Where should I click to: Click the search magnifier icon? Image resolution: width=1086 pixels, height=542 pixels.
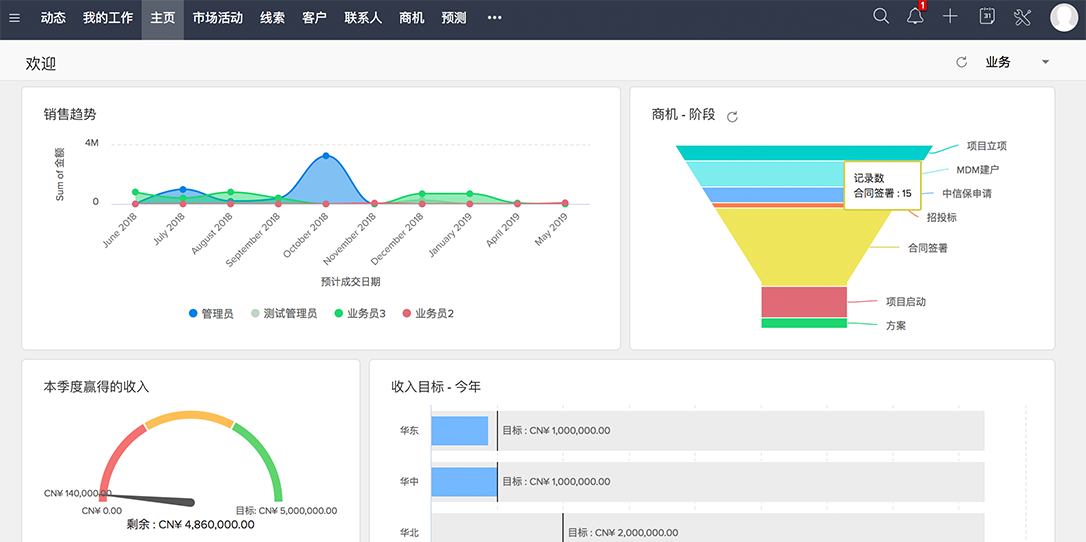pyautogui.click(x=881, y=16)
